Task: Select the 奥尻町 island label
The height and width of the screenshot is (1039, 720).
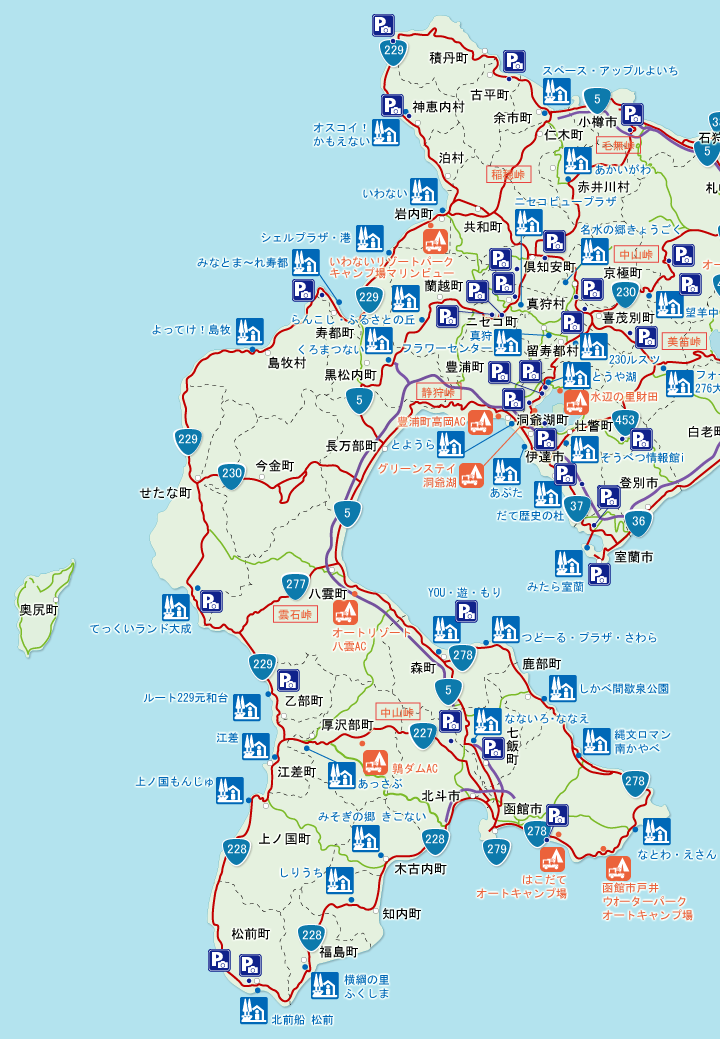Action: click(x=39, y=609)
